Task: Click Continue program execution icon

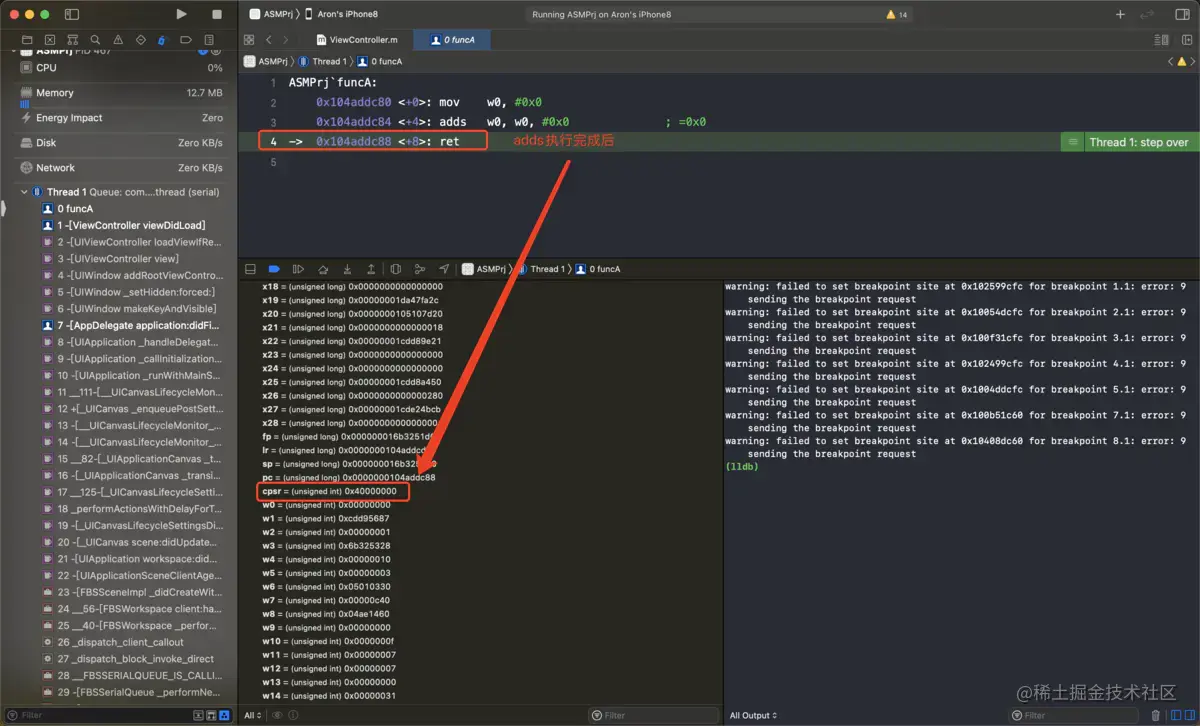Action: tap(298, 269)
